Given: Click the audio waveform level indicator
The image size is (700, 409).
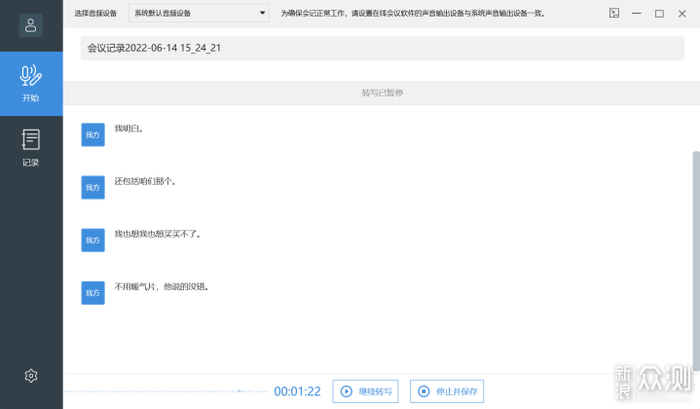Looking at the screenshot, I should click(166, 391).
